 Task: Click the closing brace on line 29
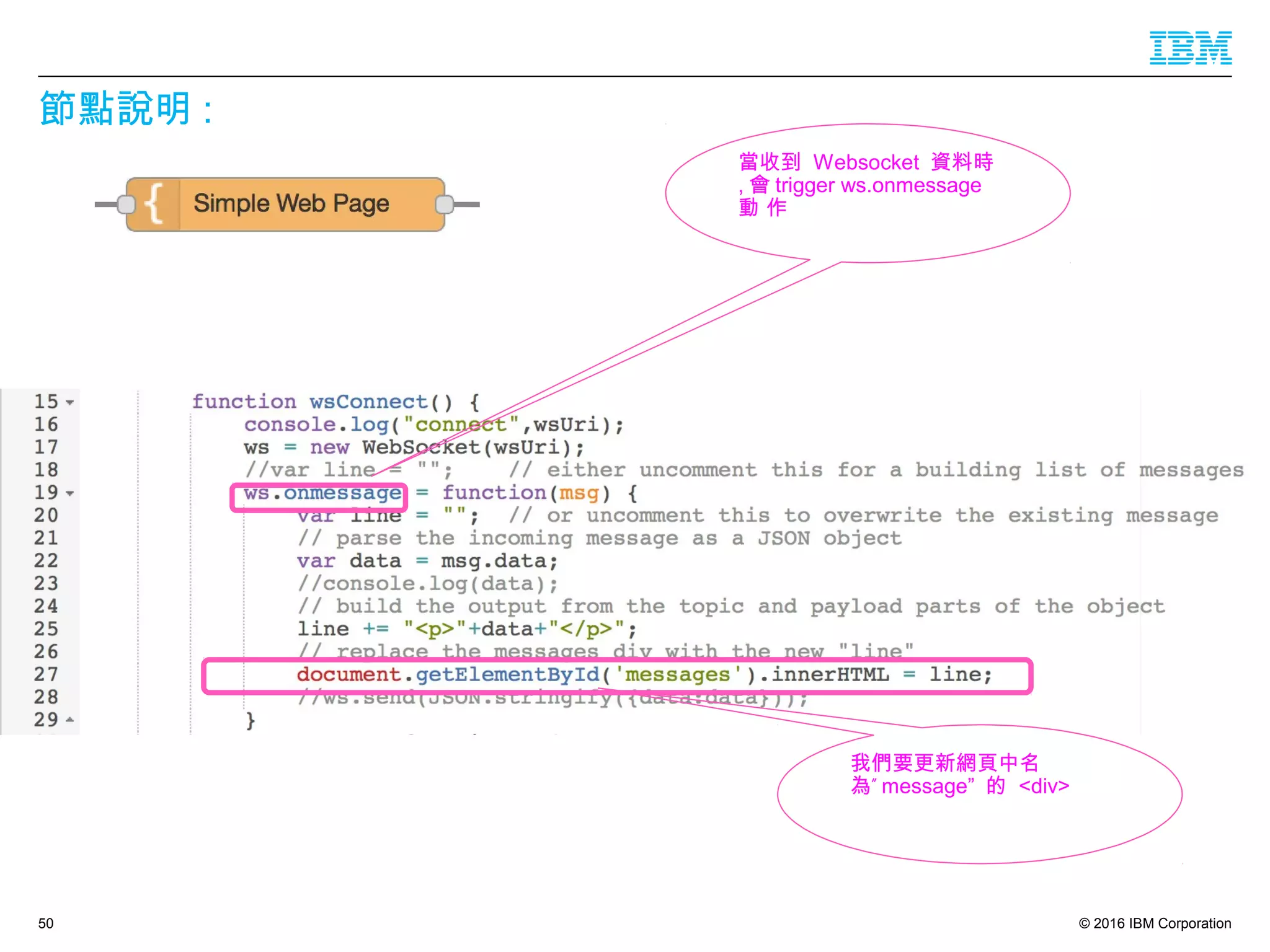250,720
